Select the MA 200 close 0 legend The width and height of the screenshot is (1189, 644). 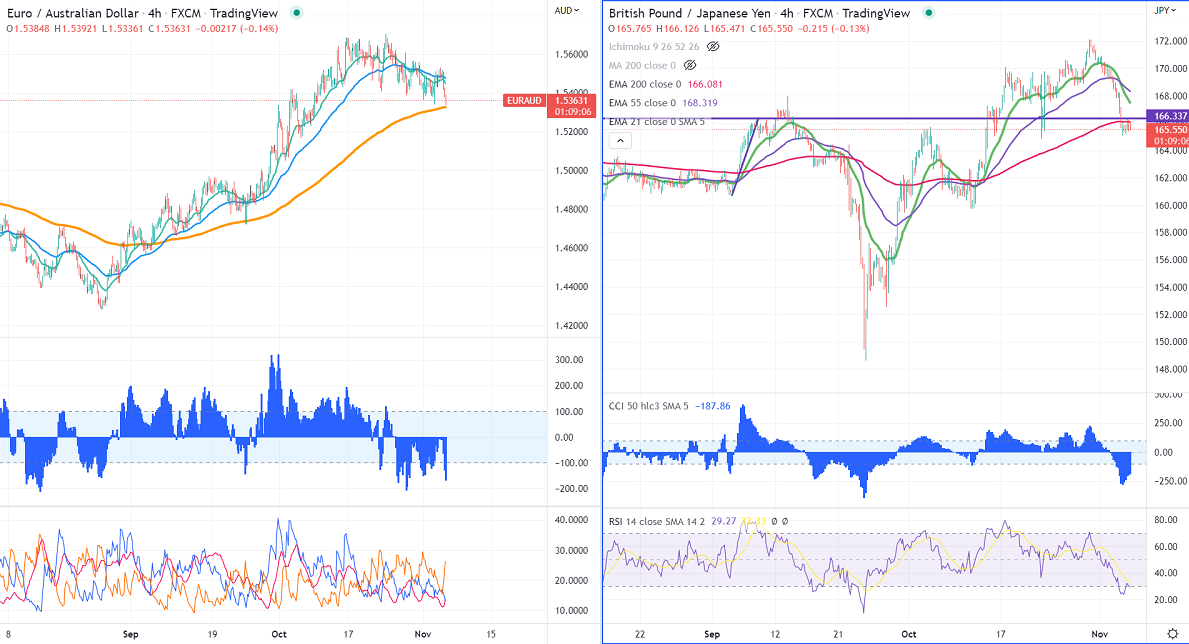[642, 66]
